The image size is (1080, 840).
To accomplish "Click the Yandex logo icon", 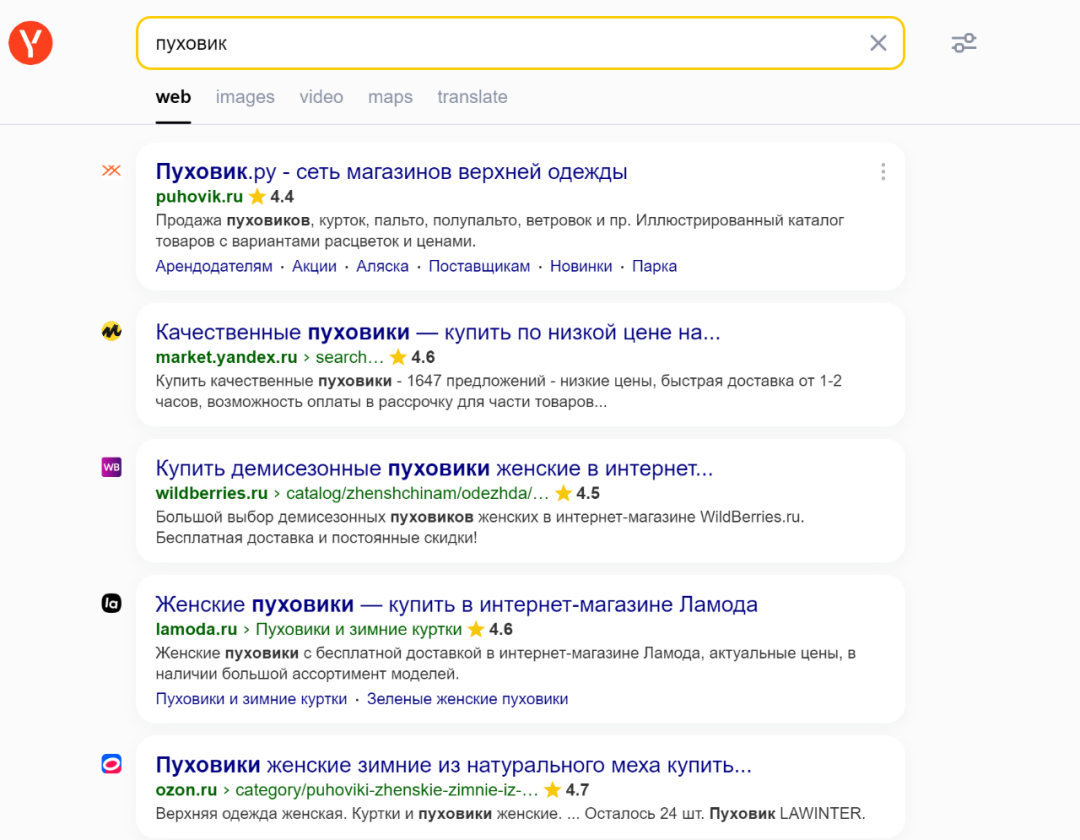I will pyautogui.click(x=31, y=43).
